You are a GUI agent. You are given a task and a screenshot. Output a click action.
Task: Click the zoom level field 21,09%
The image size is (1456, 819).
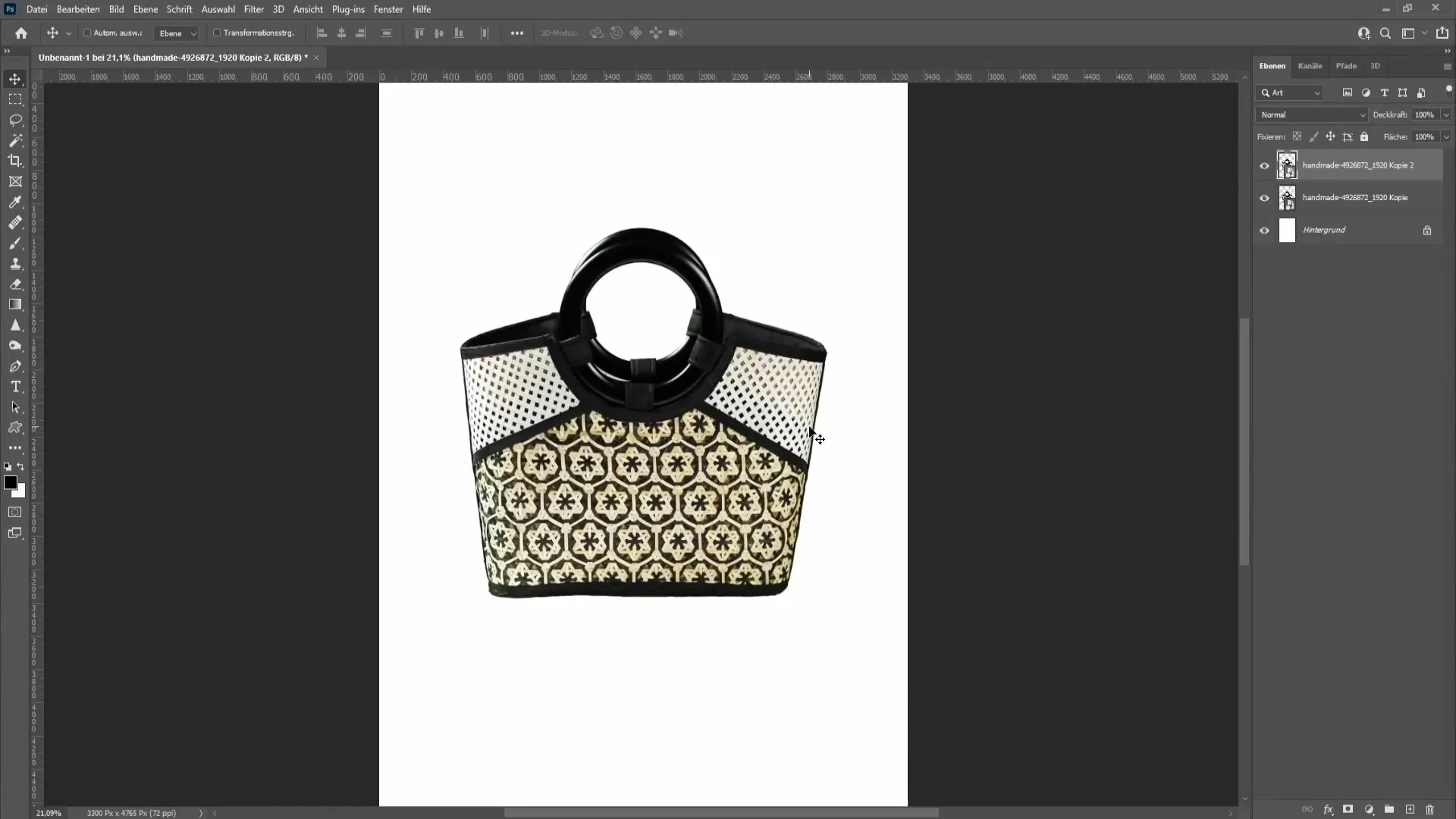(49, 813)
